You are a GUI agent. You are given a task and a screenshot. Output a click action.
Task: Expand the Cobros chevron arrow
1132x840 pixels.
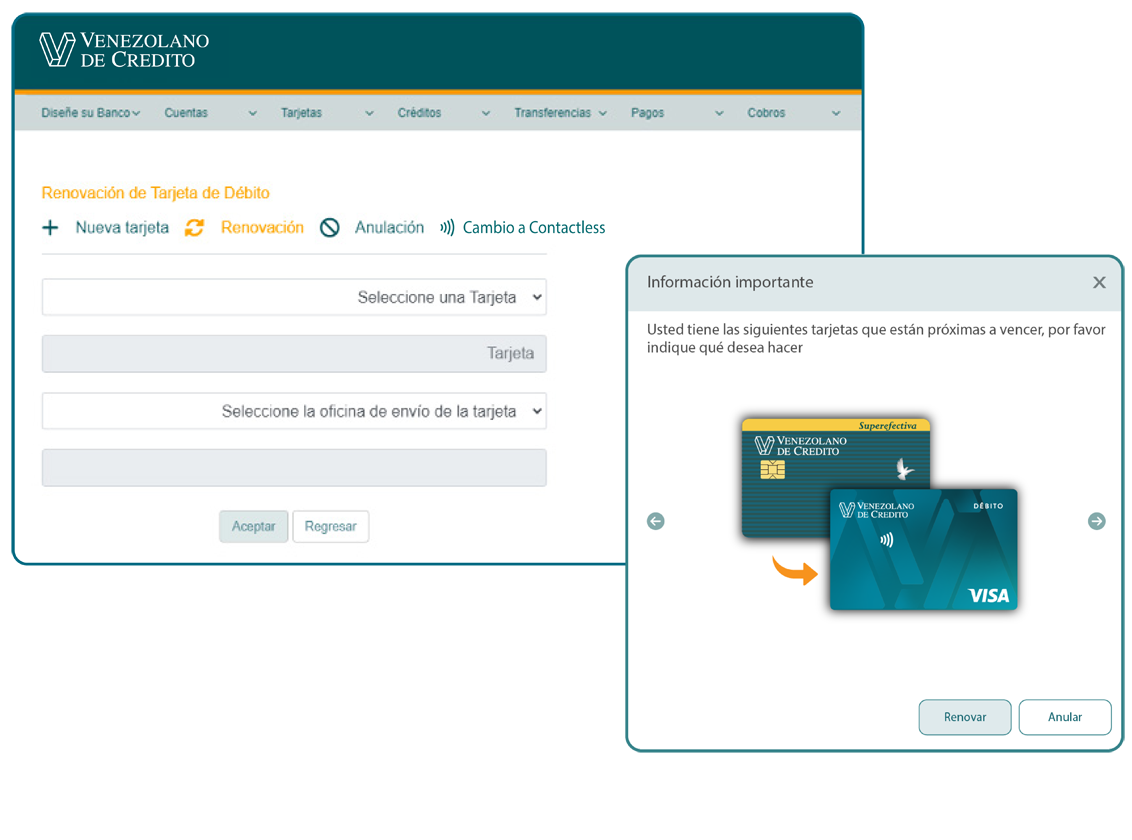coord(836,113)
